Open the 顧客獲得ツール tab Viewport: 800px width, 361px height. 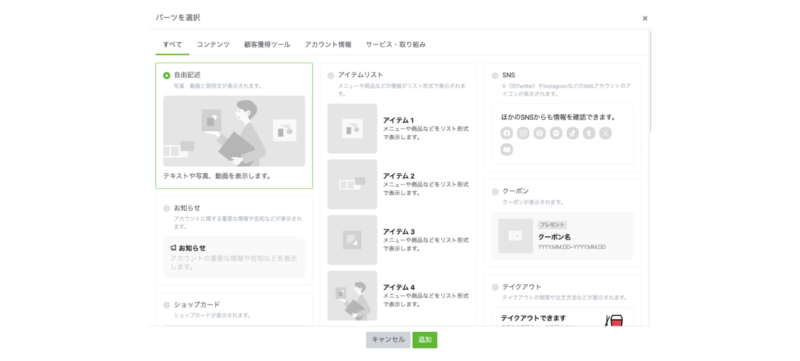click(x=267, y=44)
